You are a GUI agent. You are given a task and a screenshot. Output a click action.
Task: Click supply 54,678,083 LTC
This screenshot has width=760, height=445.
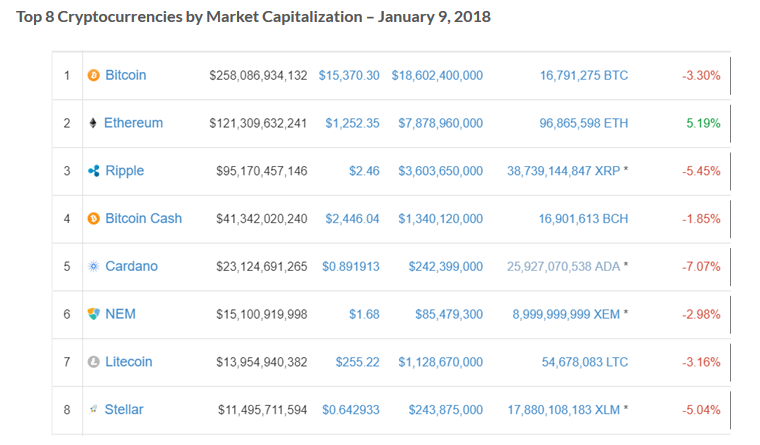[x=585, y=362]
